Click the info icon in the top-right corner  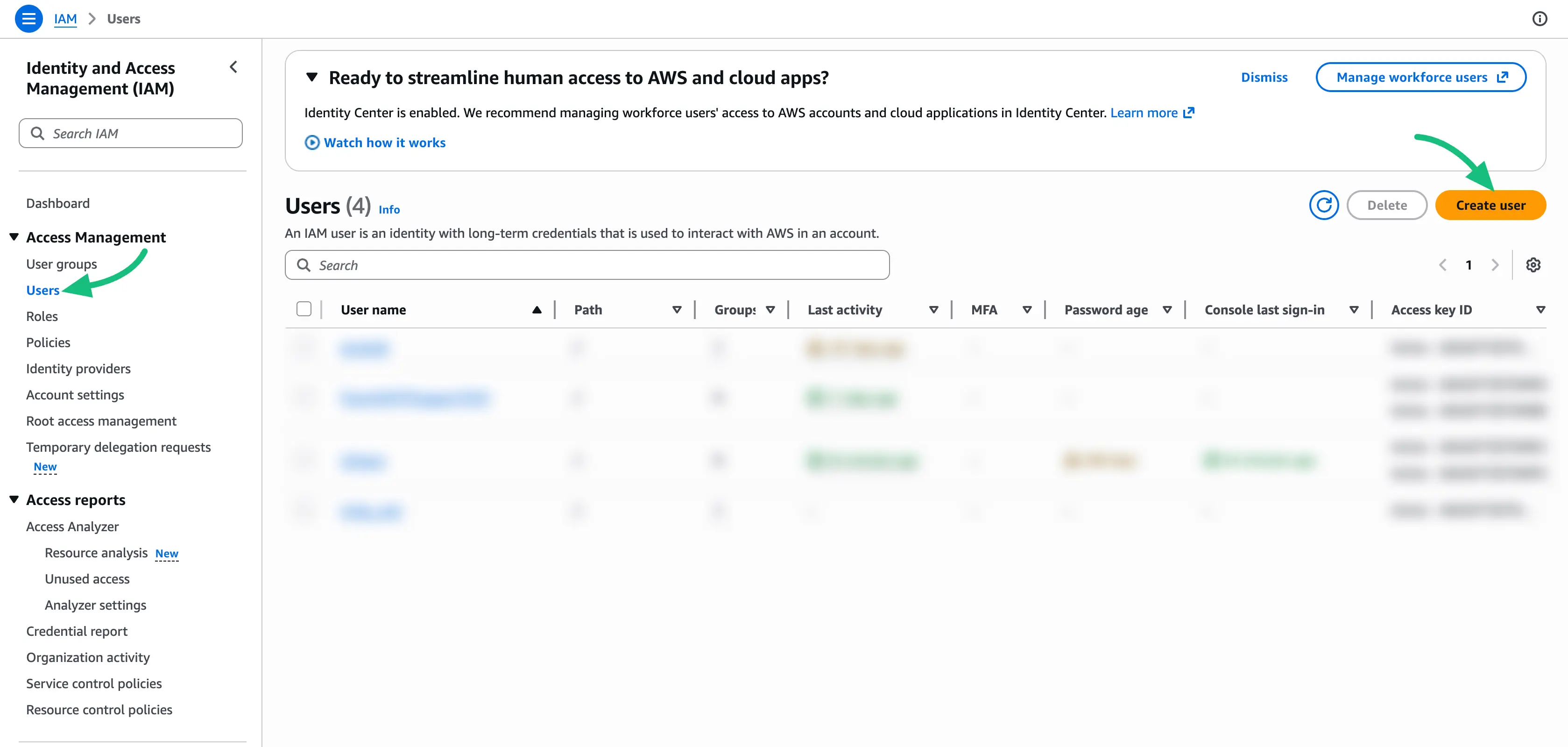coord(1540,18)
